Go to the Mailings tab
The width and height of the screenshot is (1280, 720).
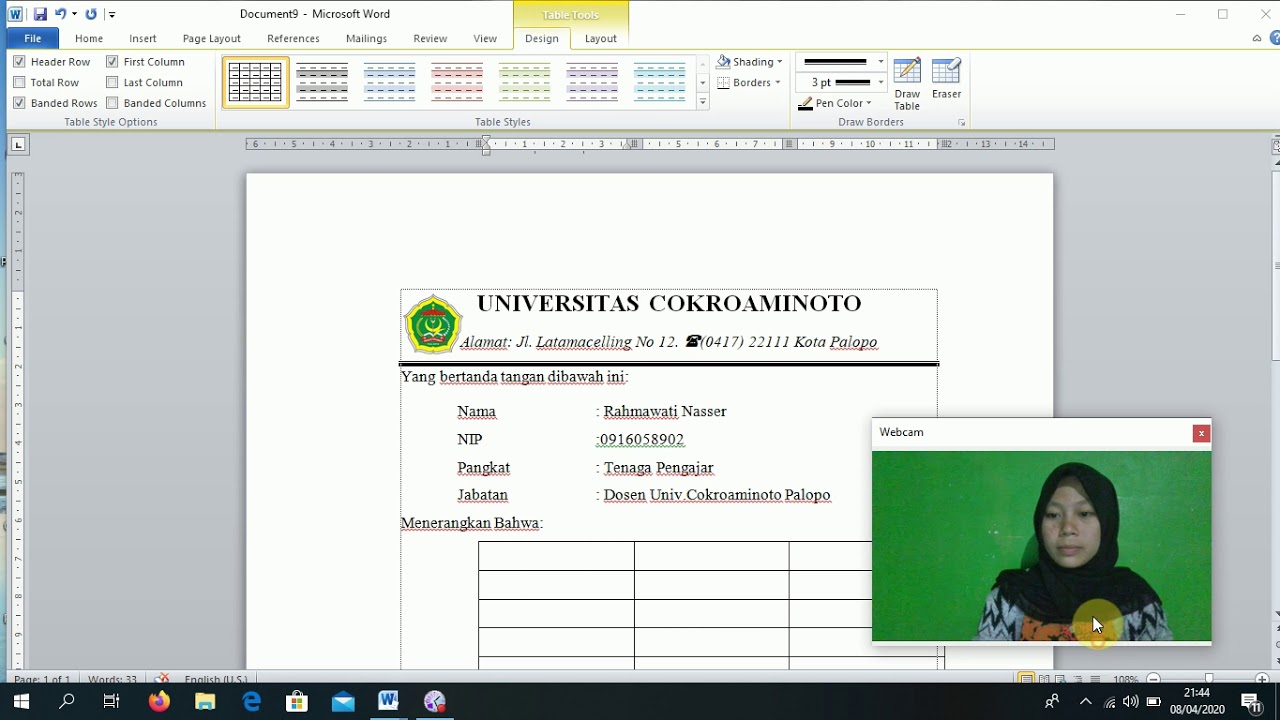pyautogui.click(x=366, y=38)
